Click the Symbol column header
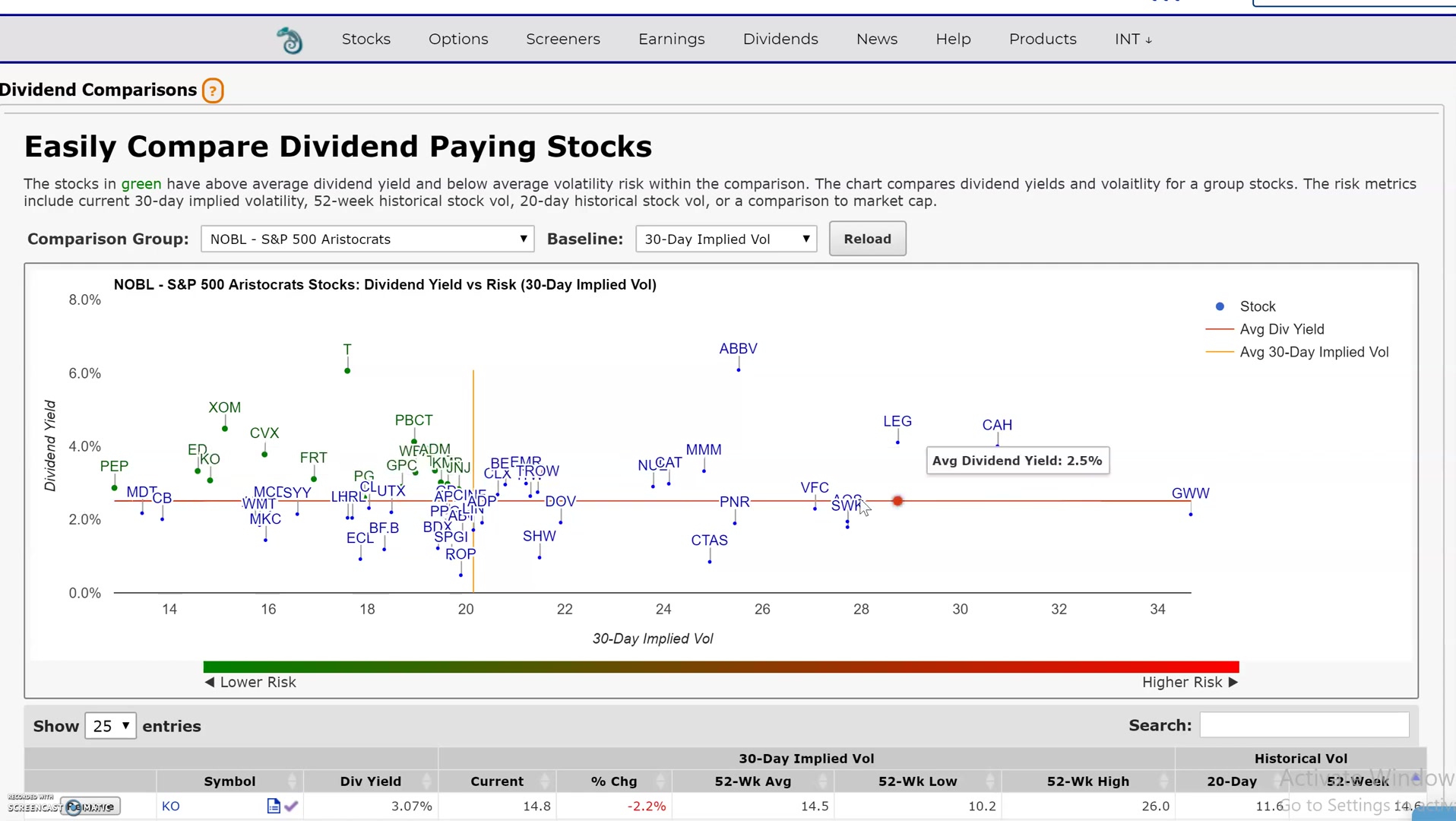This screenshot has height=821, width=1456. click(x=229, y=781)
